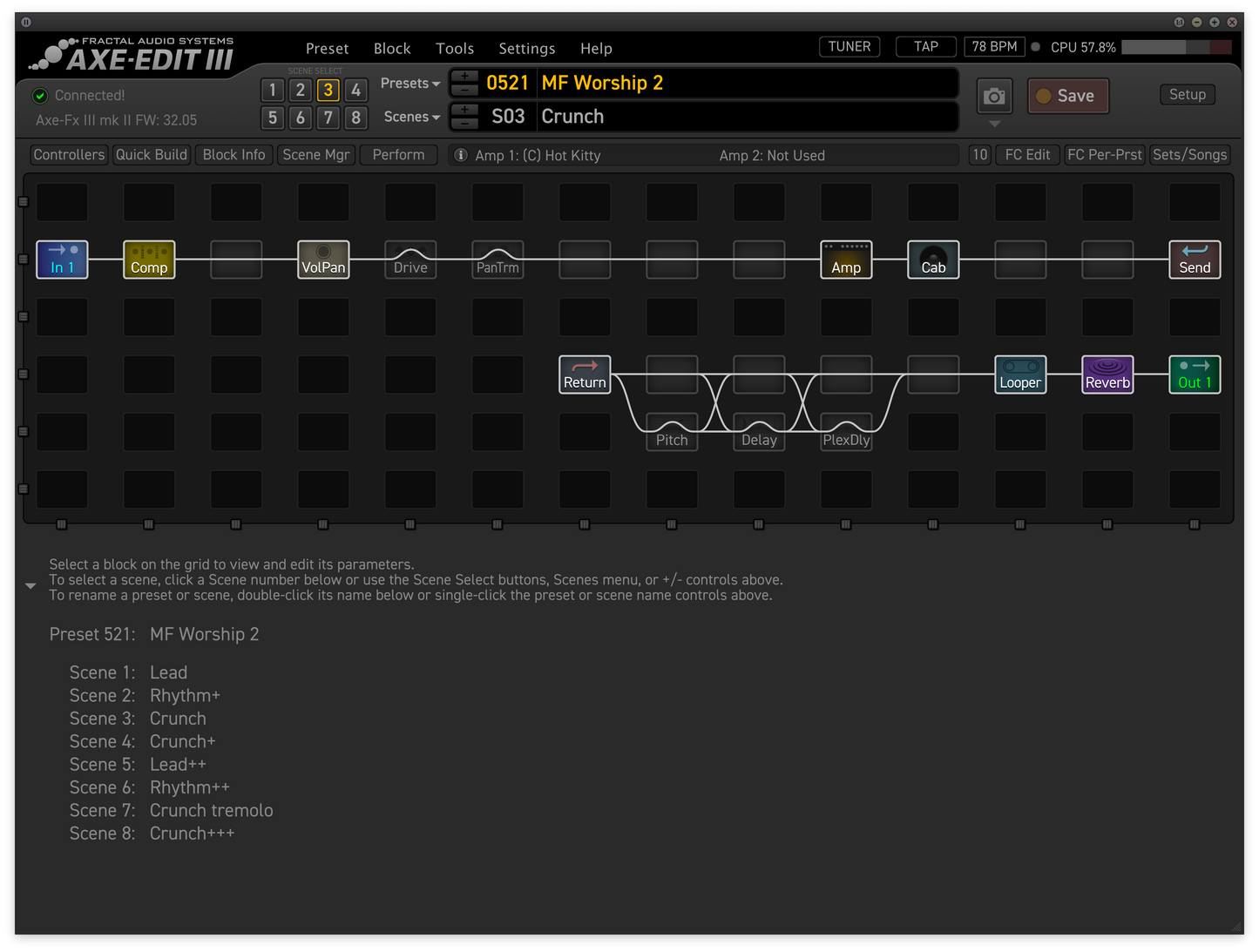This screenshot has height=952, width=1259.
Task: Decrement the scene with minus
Action: pos(464,123)
